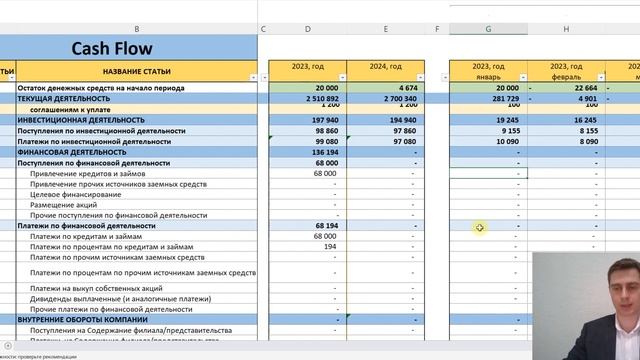Select 'Поступления на Содержание филиала/представительства' cell
The height and width of the screenshot is (360, 640).
click(137, 330)
